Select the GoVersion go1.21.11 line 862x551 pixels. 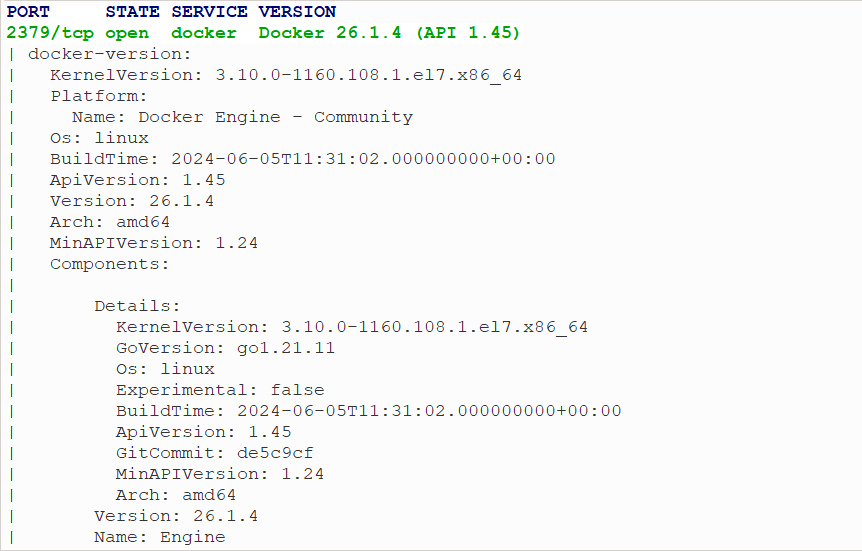coord(225,348)
